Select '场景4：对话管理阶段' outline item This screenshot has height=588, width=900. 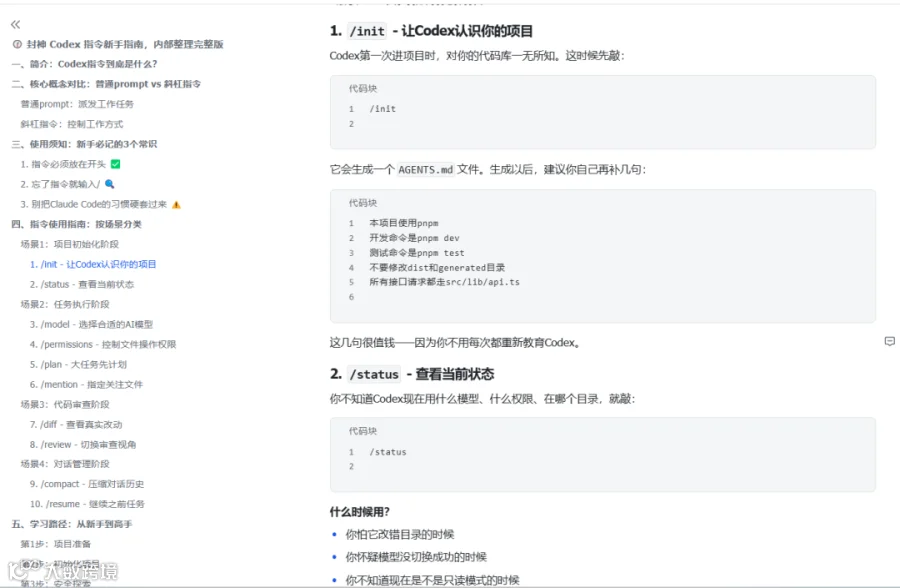[65, 464]
